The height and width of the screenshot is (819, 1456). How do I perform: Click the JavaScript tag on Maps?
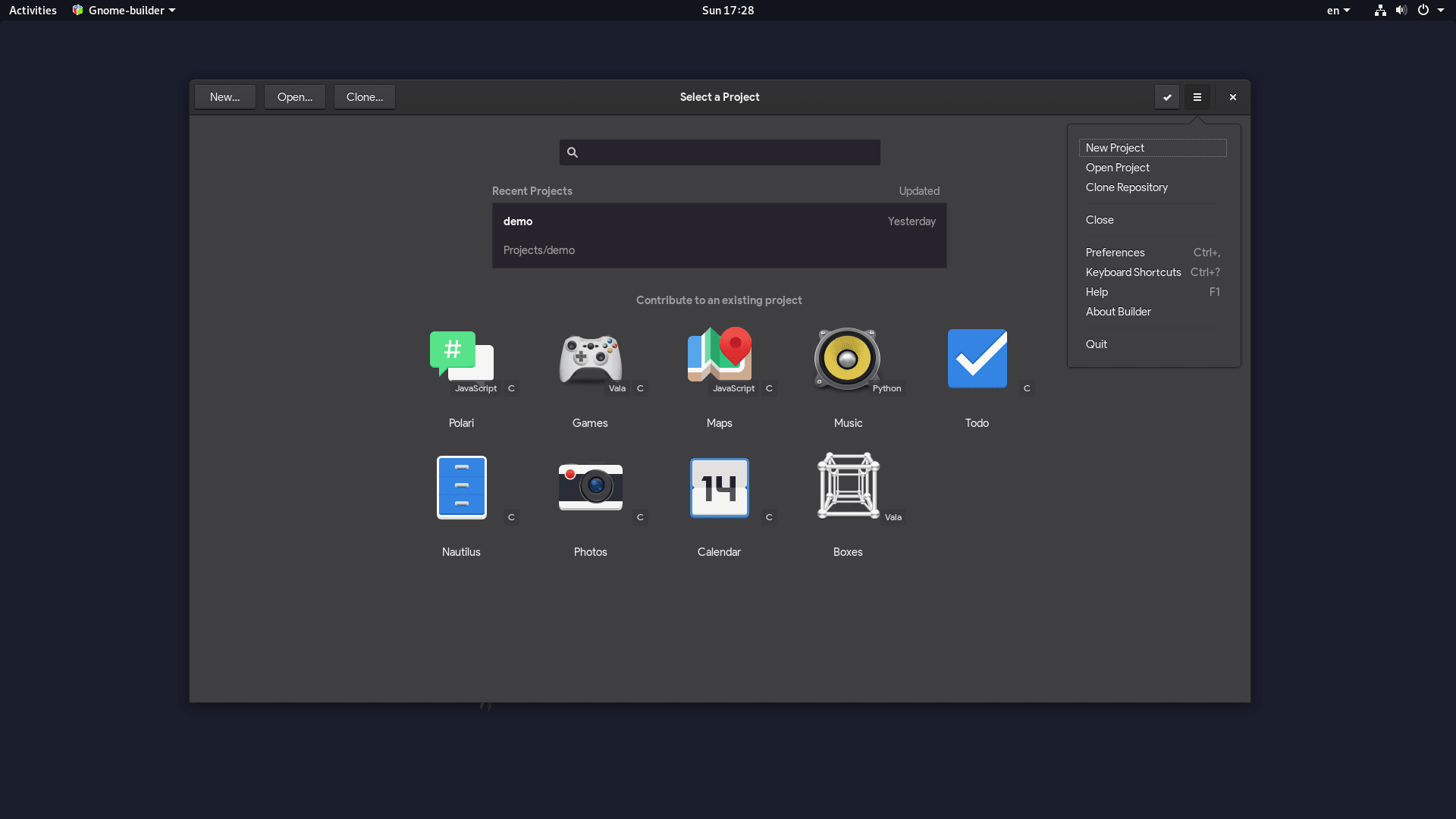(x=733, y=388)
